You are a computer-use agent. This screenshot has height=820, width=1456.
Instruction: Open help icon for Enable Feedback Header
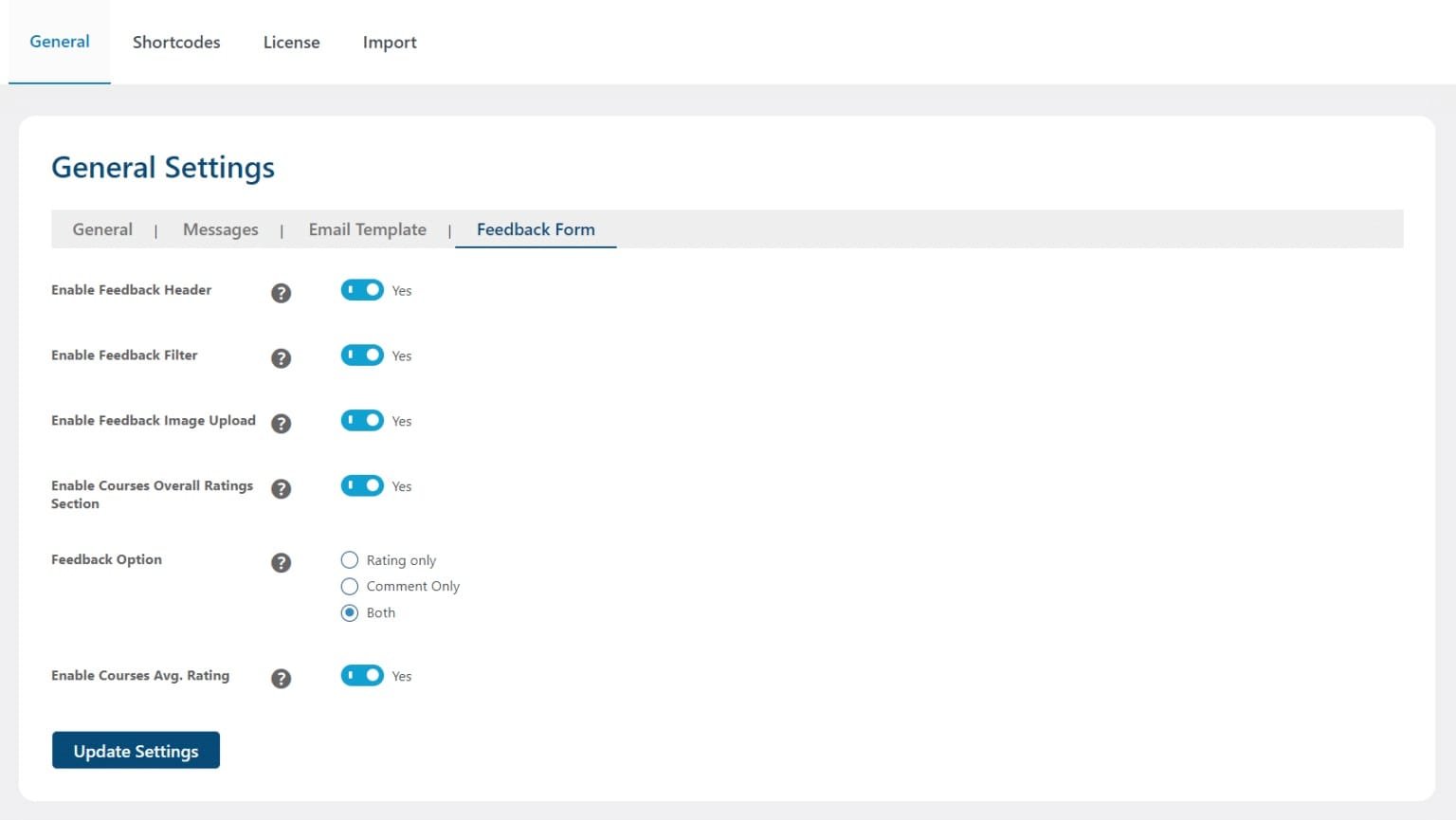pos(281,293)
